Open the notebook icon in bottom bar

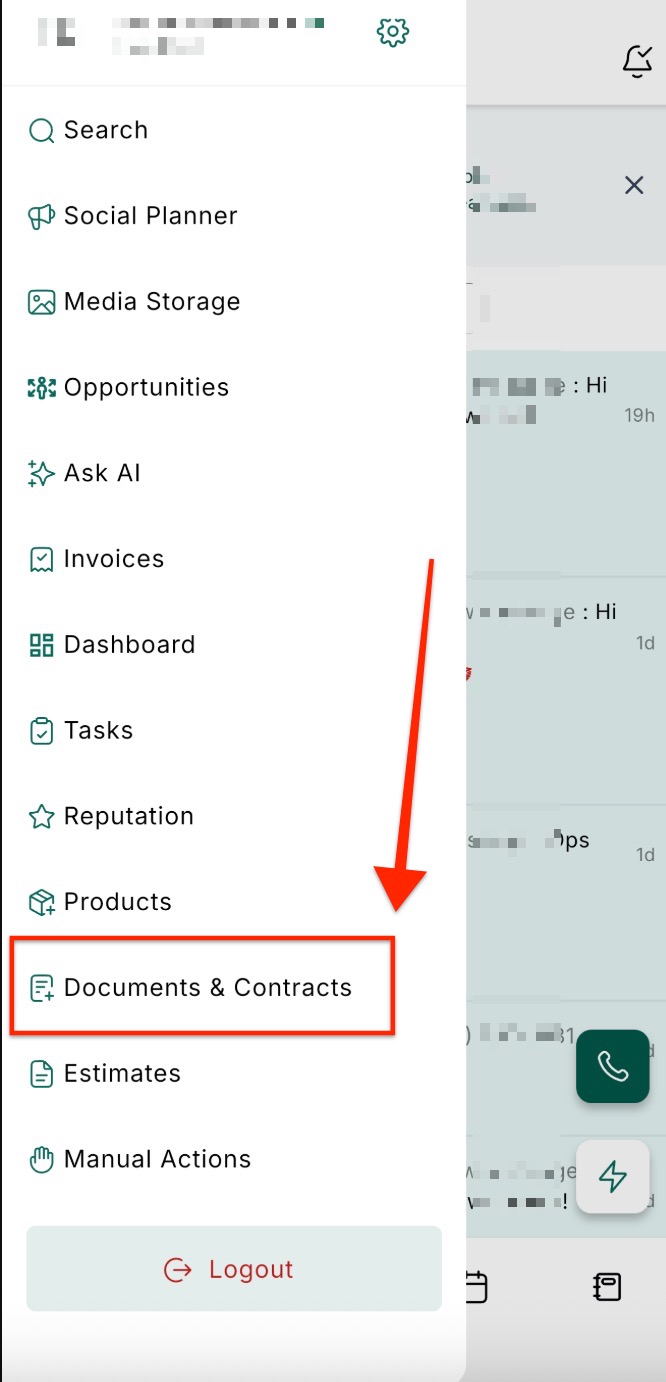coord(607,1286)
